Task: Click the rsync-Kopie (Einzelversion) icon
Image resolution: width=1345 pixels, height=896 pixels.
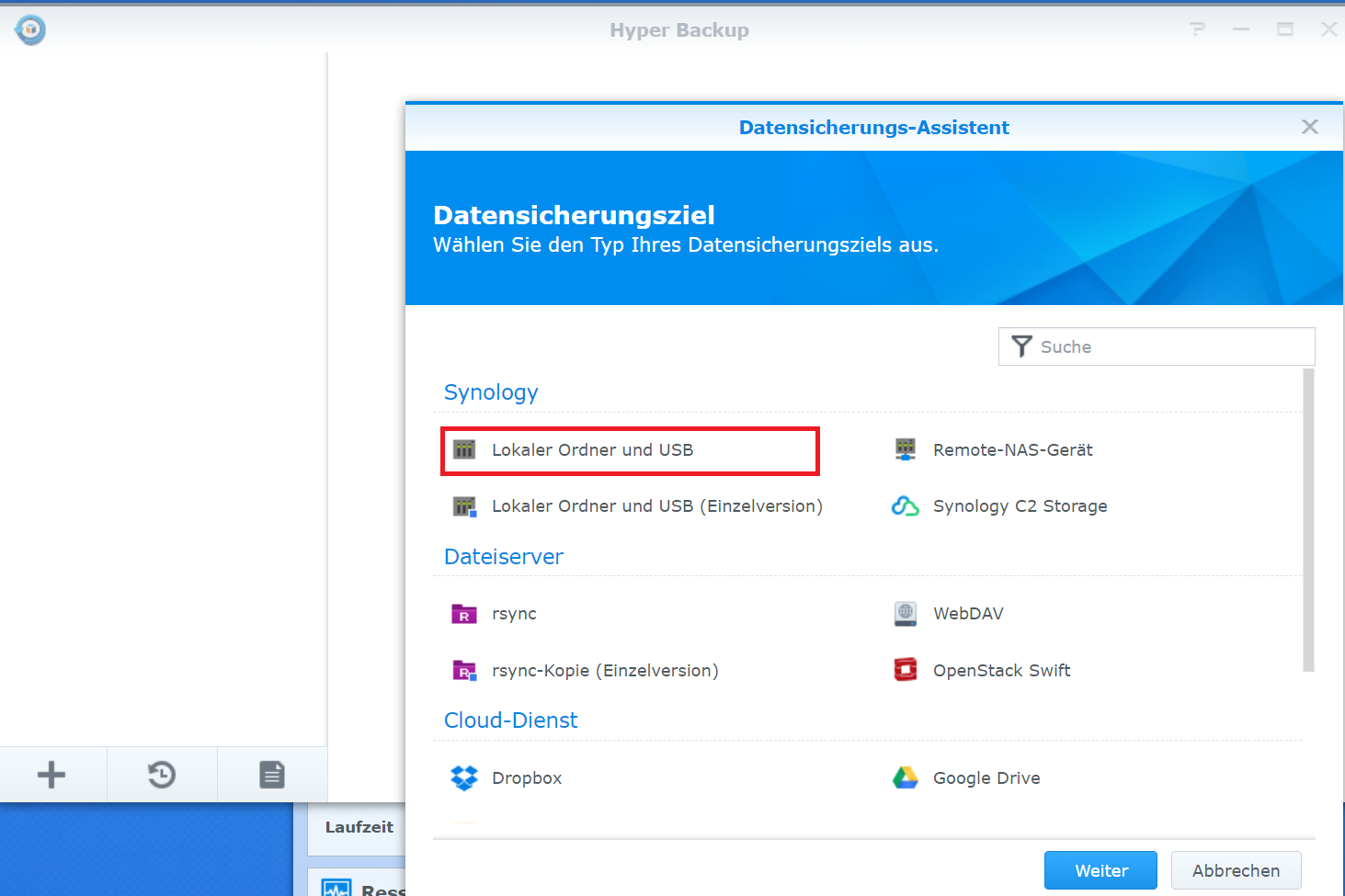Action: pyautogui.click(x=464, y=671)
